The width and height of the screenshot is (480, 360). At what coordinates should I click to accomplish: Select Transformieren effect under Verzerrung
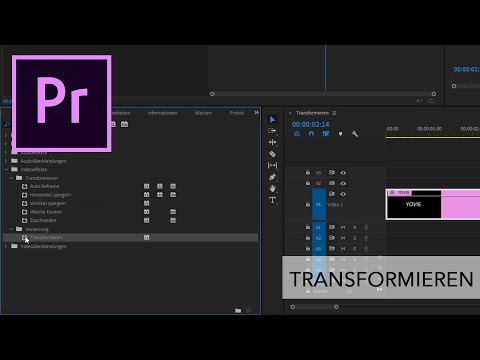tap(46, 238)
